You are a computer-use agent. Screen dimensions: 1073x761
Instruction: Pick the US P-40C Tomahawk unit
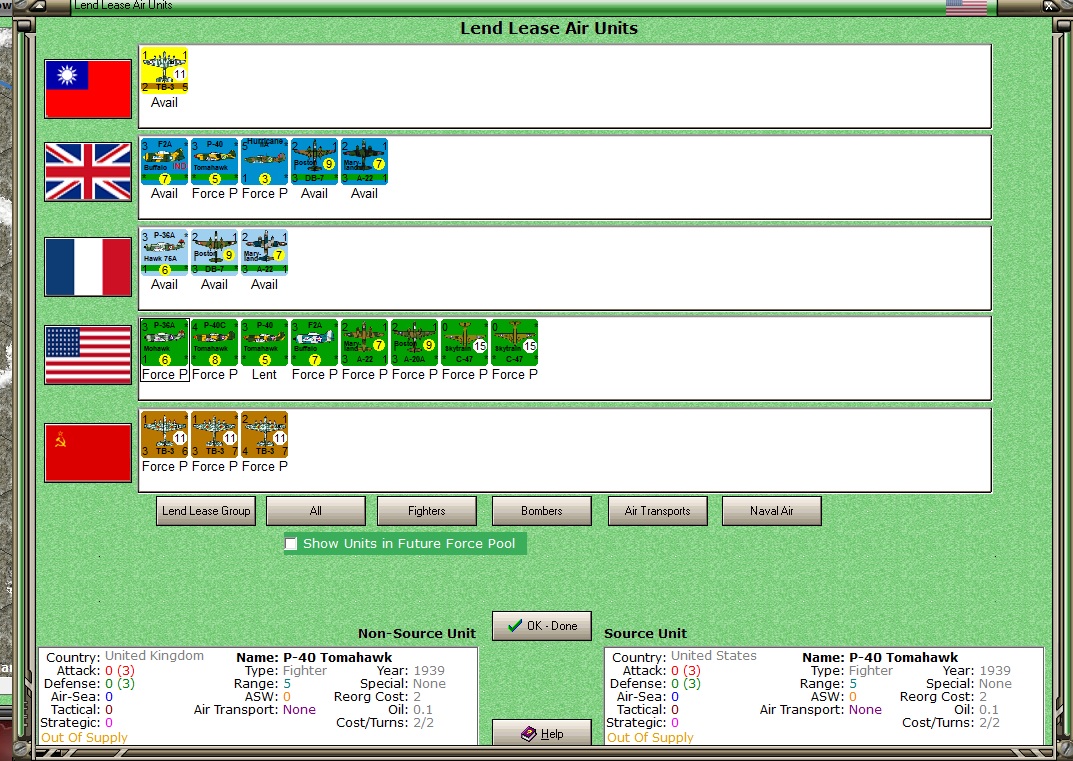[214, 343]
